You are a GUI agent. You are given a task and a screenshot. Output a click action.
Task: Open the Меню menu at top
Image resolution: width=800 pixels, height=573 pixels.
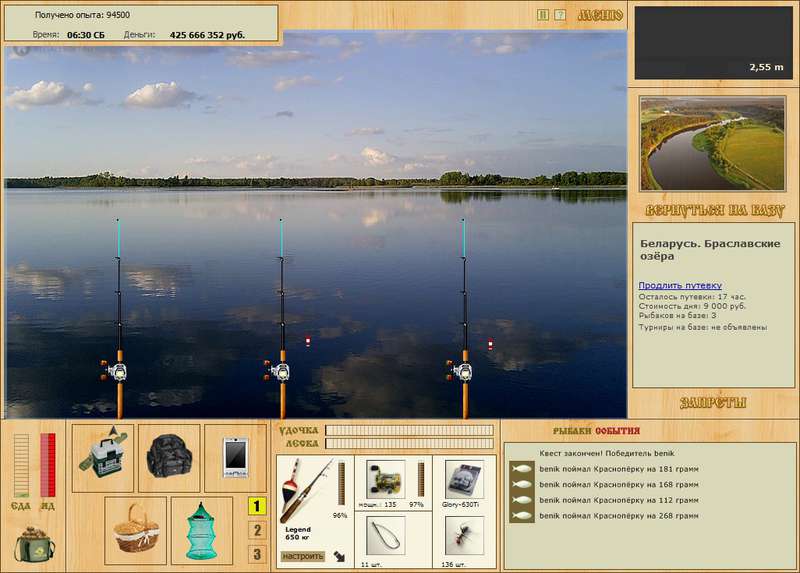click(x=600, y=15)
